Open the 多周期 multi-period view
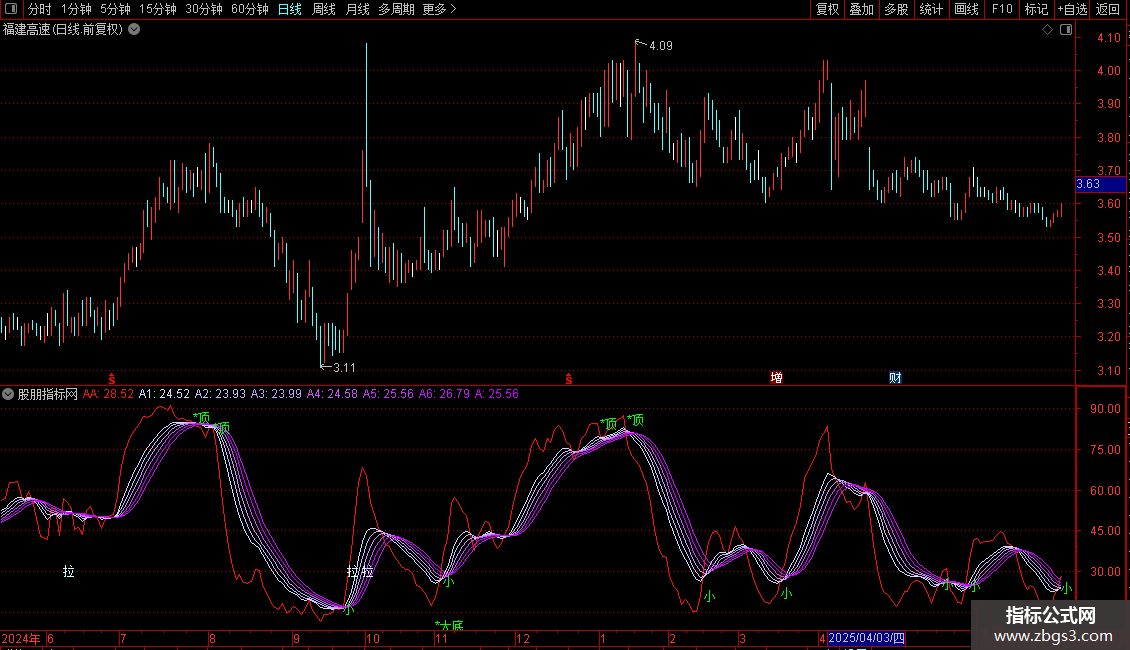This screenshot has height=650, width=1130. click(396, 9)
